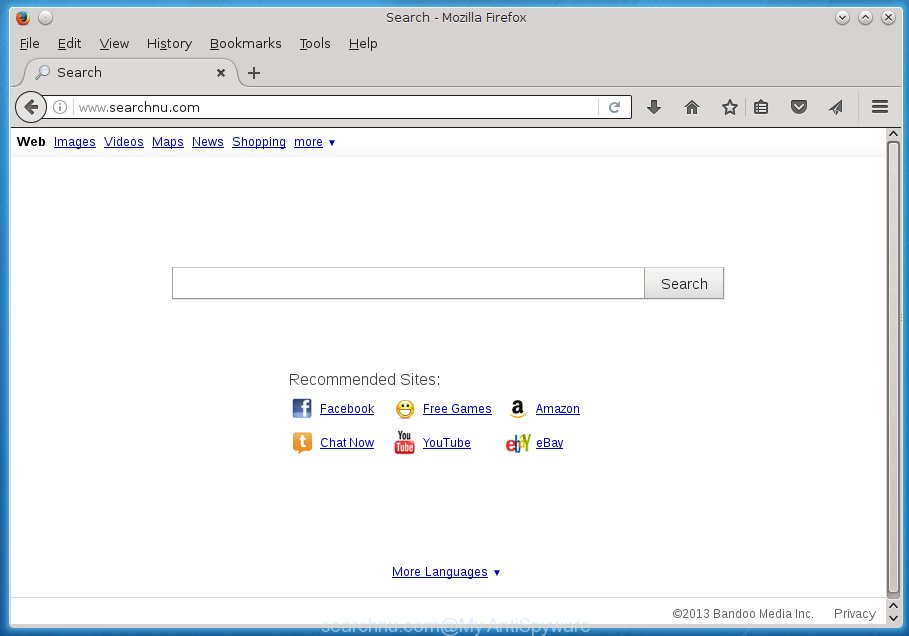Click the ©2013 Bandoo Media Inc. text
This screenshot has height=636, width=909.
coord(743,614)
